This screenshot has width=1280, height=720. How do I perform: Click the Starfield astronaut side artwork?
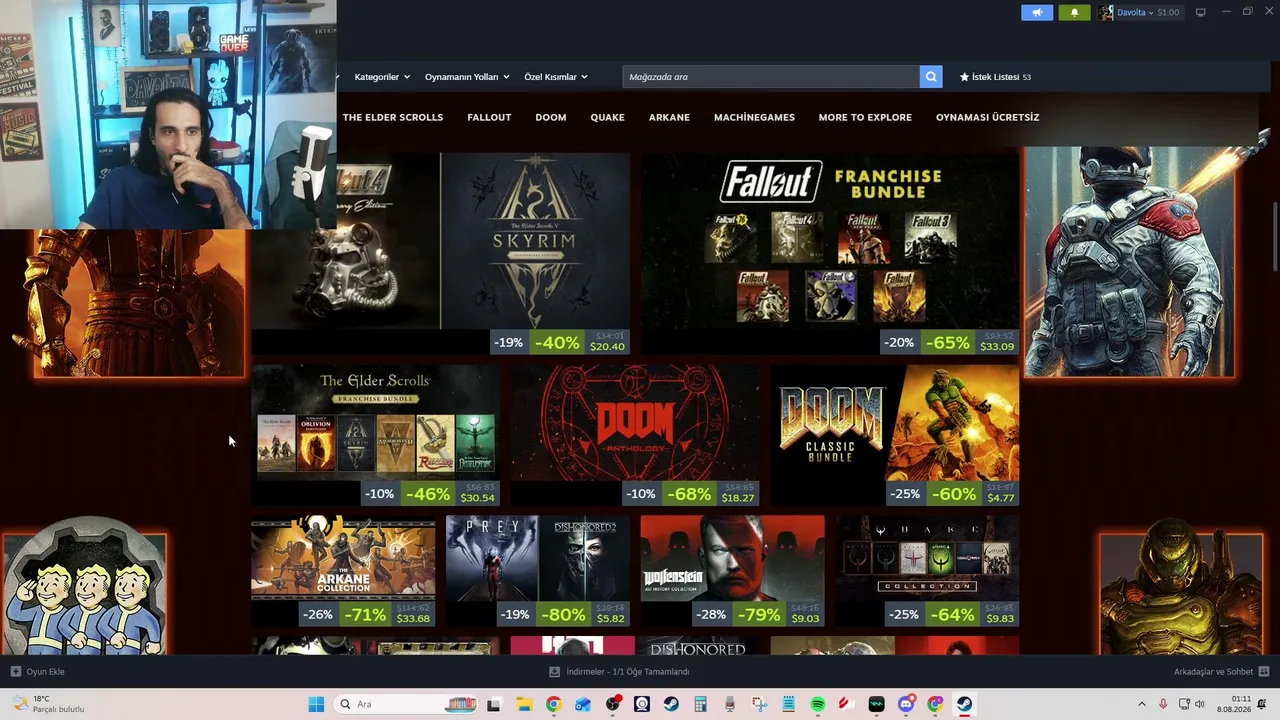click(1129, 262)
